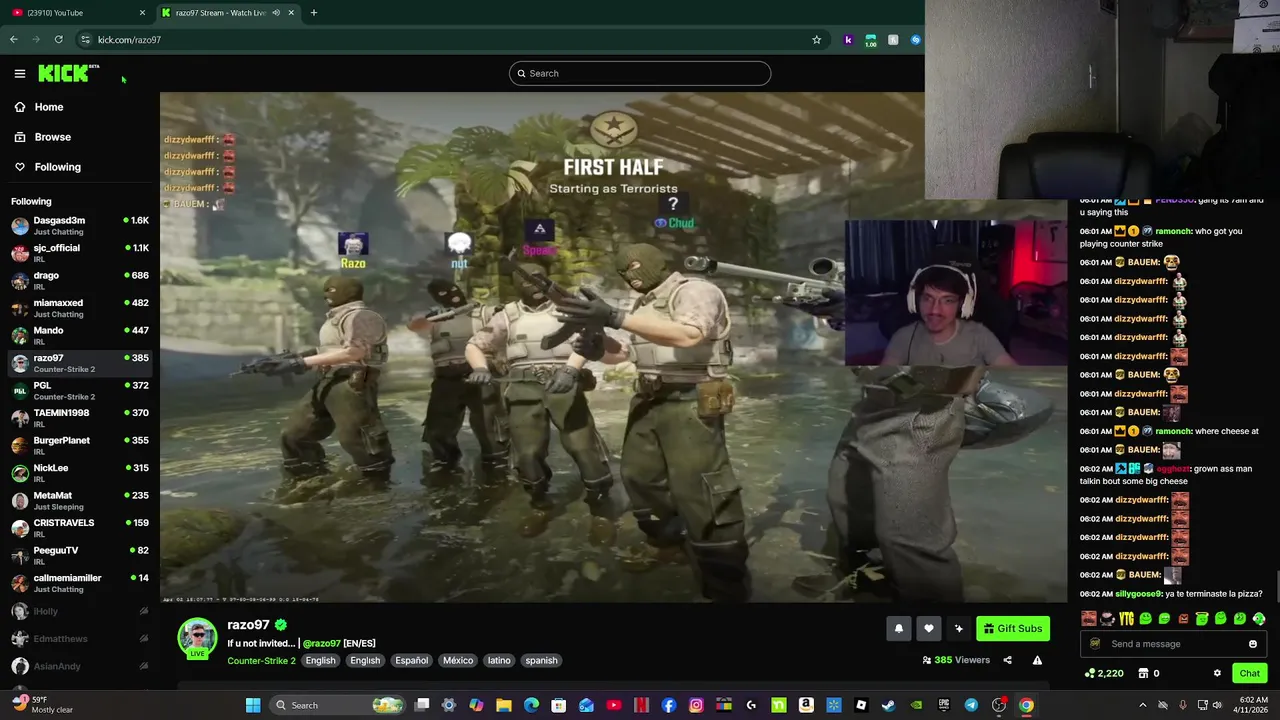Open drago channel in Following list

click(80, 280)
